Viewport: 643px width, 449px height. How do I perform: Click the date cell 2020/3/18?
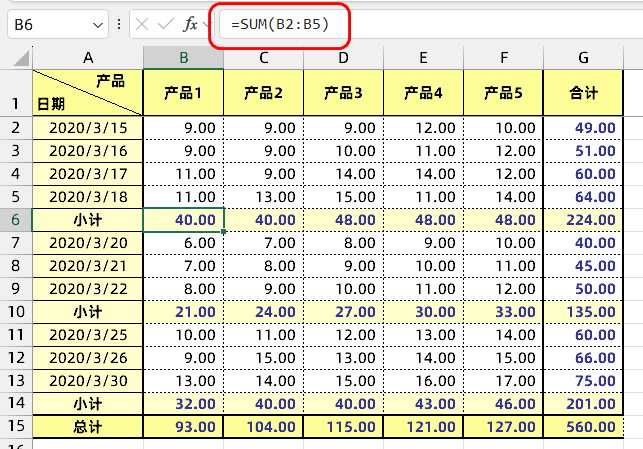point(88,197)
